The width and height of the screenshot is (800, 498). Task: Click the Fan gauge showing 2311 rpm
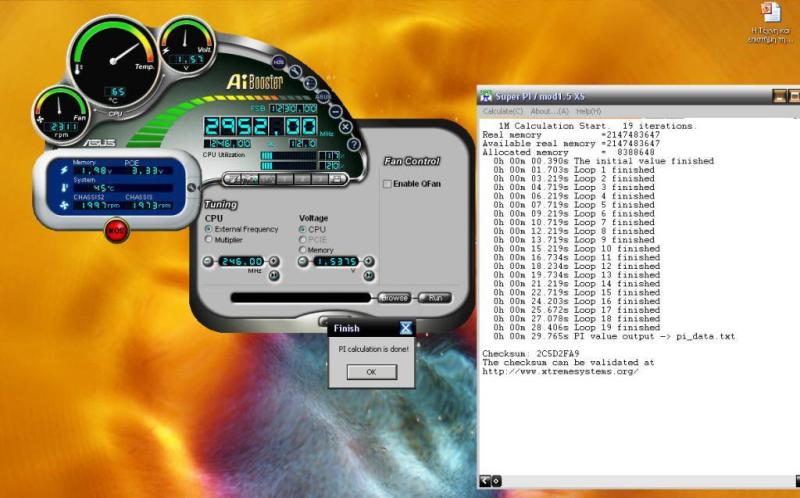coord(61,114)
